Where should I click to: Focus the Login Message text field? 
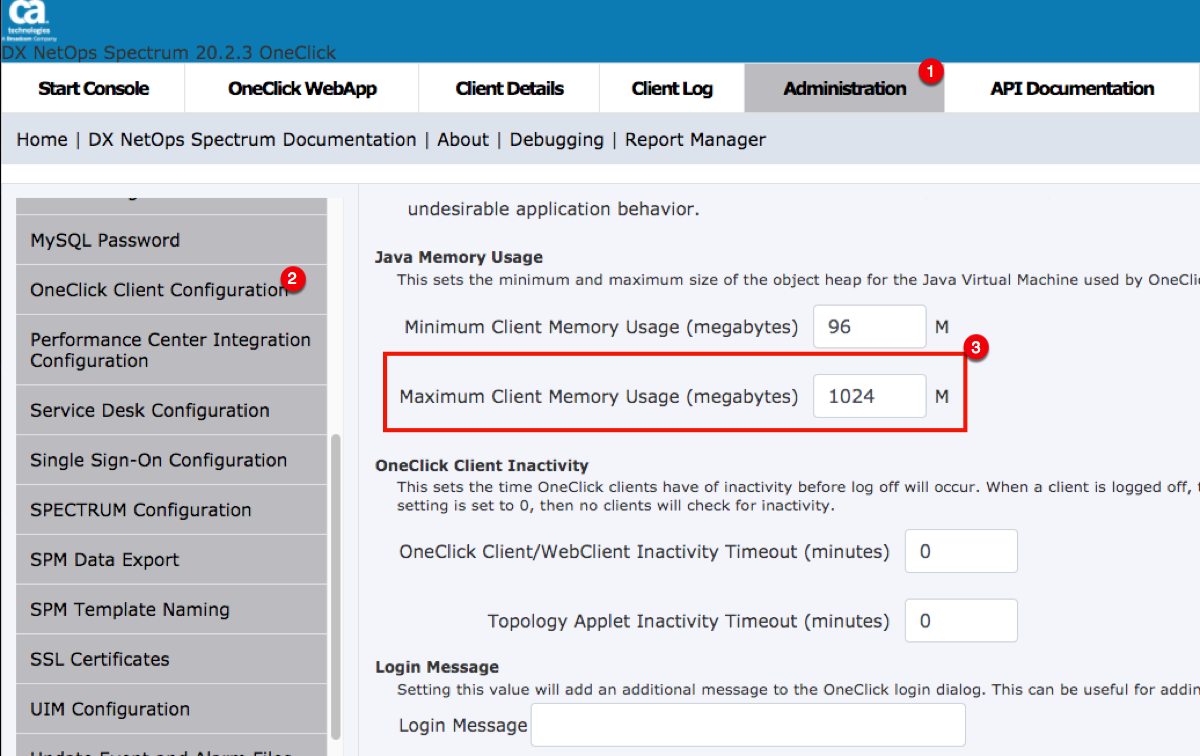click(x=747, y=726)
